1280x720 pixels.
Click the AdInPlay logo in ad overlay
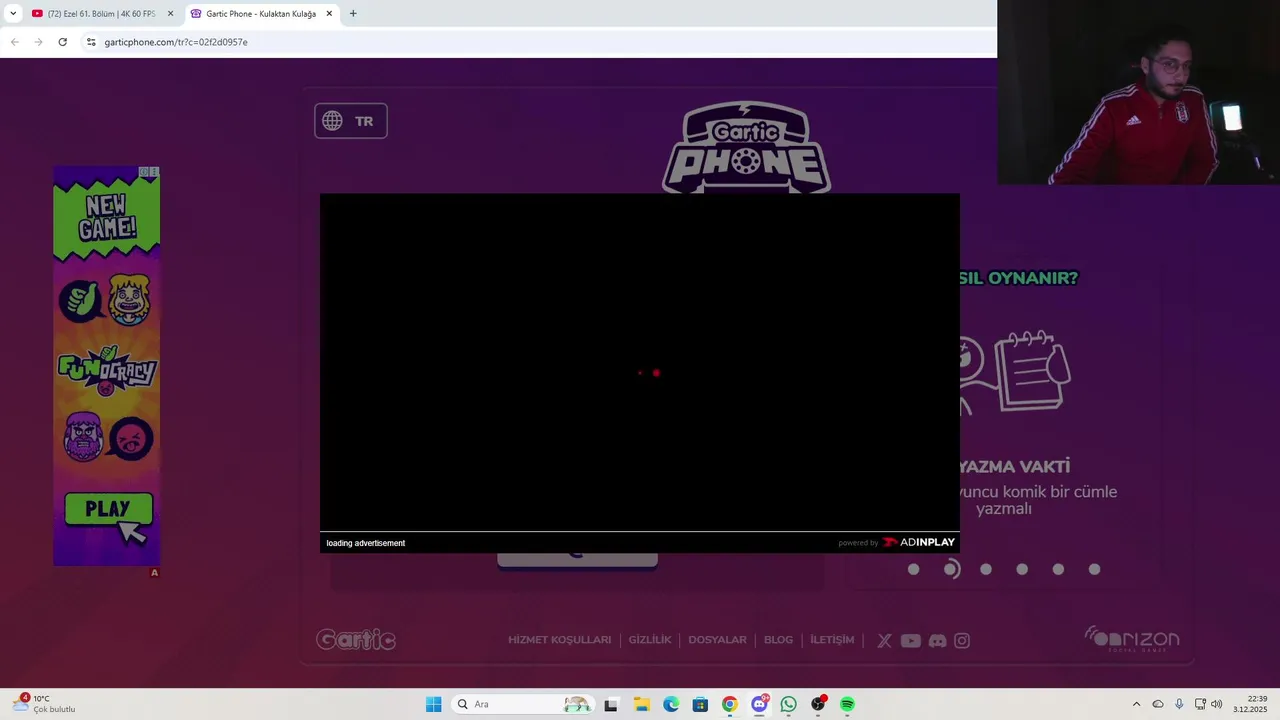pos(919,542)
